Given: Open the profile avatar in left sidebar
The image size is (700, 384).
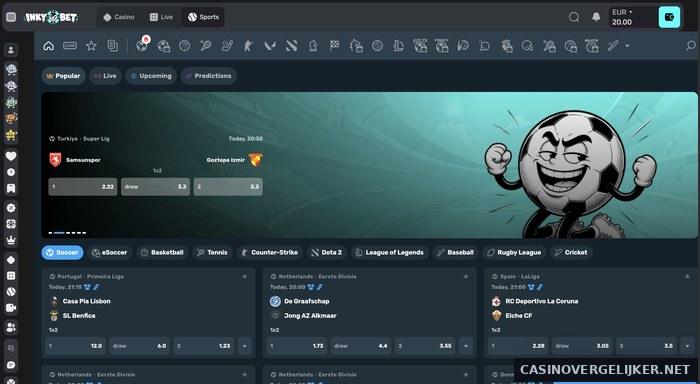Looking at the screenshot, I should coord(11,50).
